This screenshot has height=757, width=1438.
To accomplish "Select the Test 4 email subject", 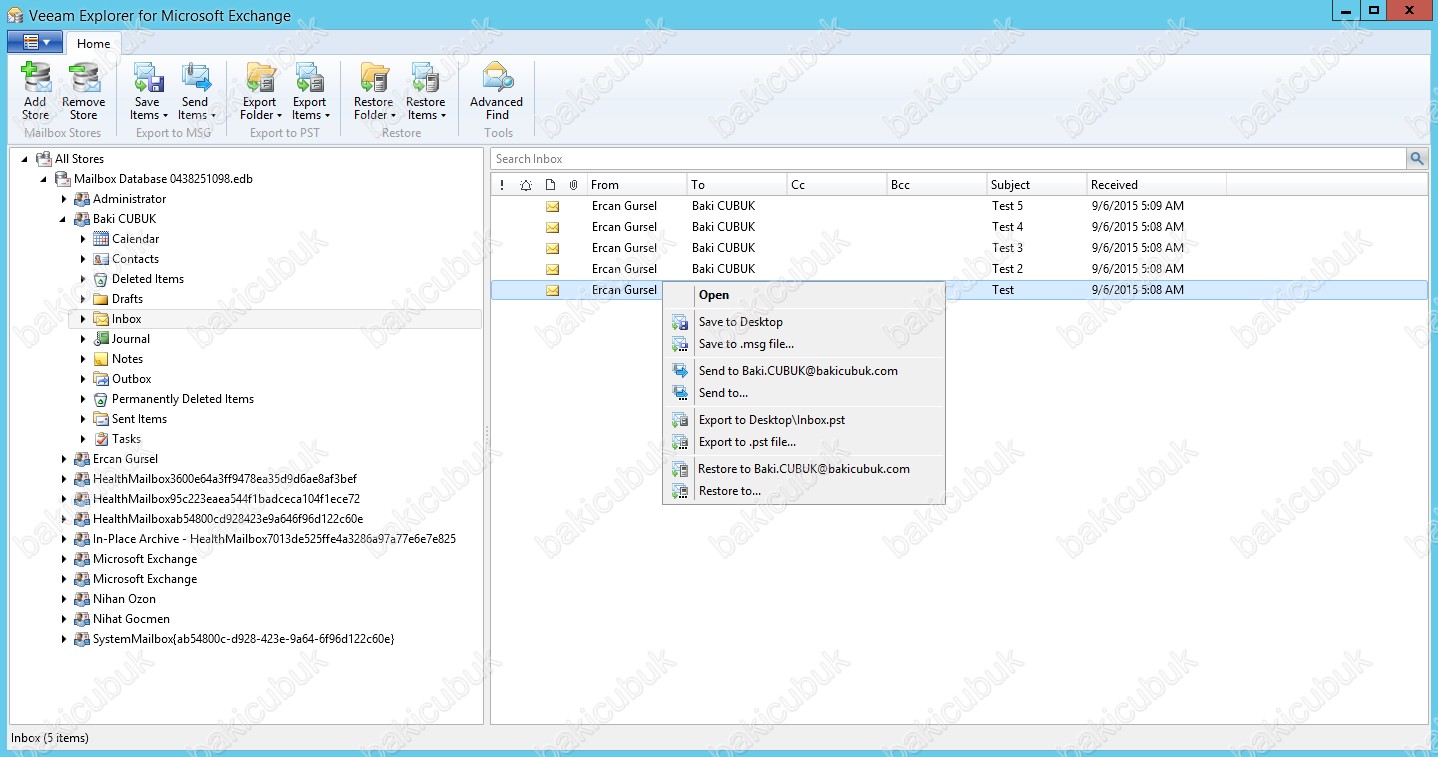I will click(x=1008, y=227).
